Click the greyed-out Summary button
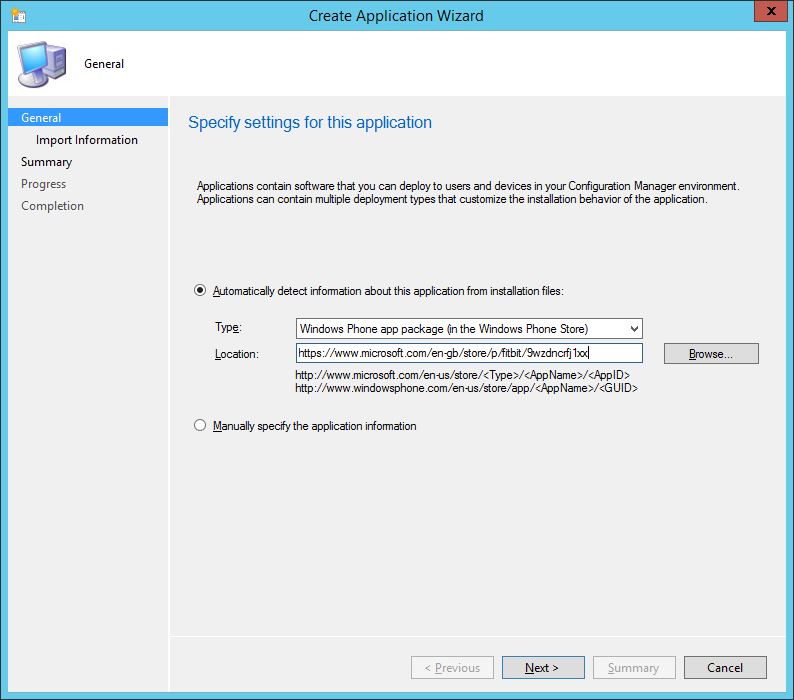Viewport: 794px width, 700px height. pyautogui.click(x=634, y=668)
